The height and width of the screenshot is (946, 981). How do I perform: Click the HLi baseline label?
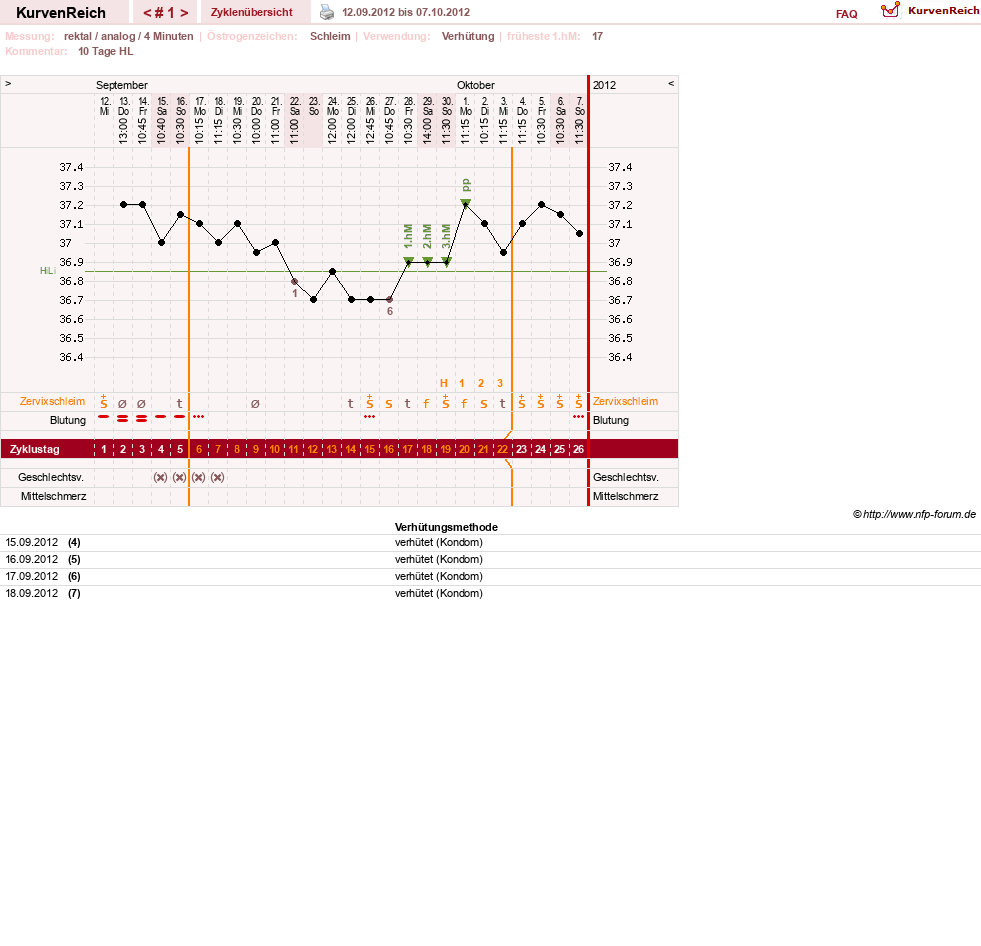click(48, 271)
